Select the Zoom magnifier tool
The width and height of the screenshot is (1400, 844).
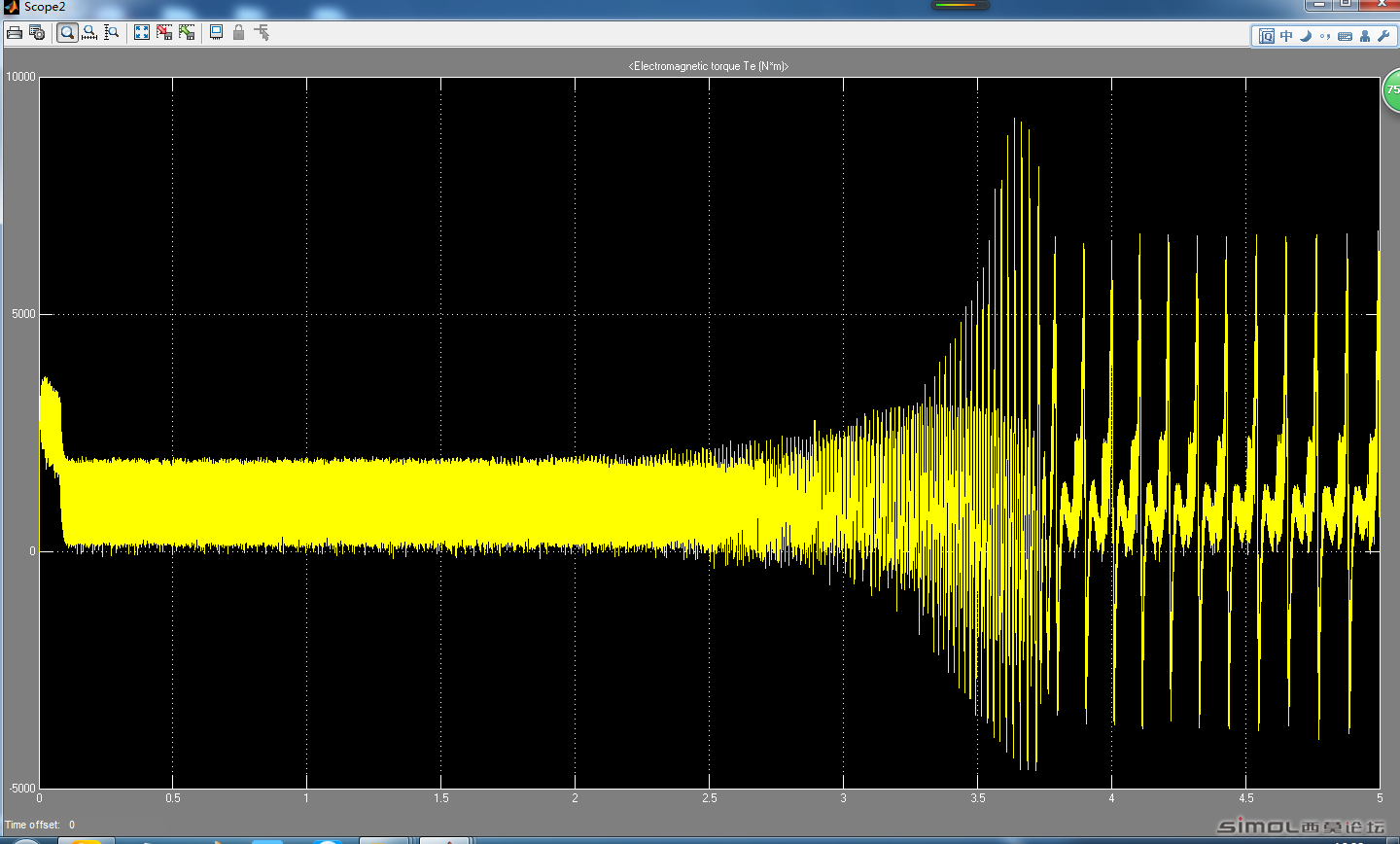click(x=67, y=33)
